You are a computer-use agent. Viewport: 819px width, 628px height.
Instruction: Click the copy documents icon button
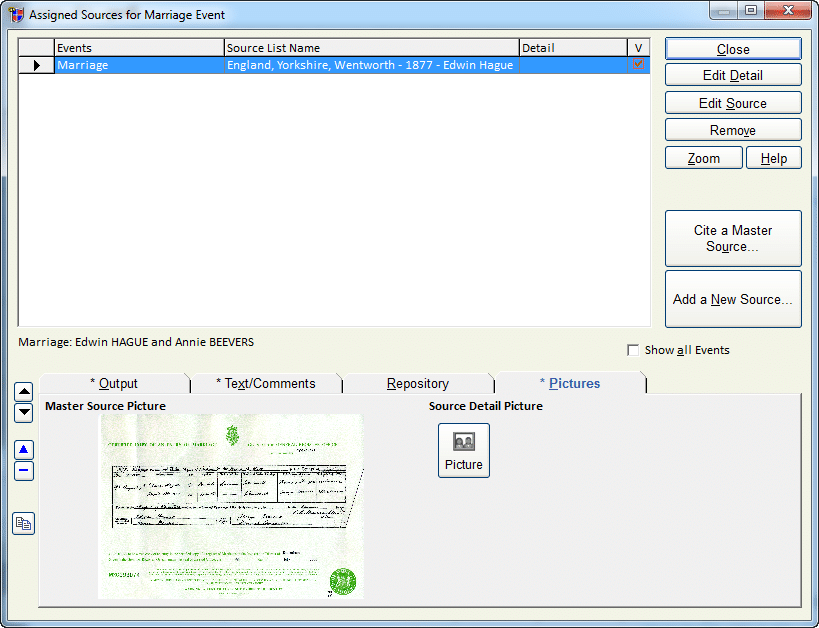tap(24, 524)
